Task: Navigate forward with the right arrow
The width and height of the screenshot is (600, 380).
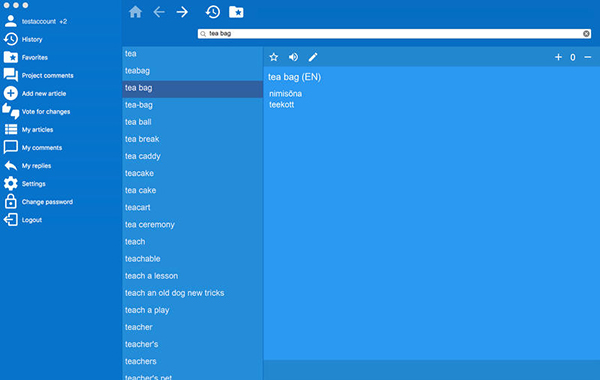Action: [182, 12]
